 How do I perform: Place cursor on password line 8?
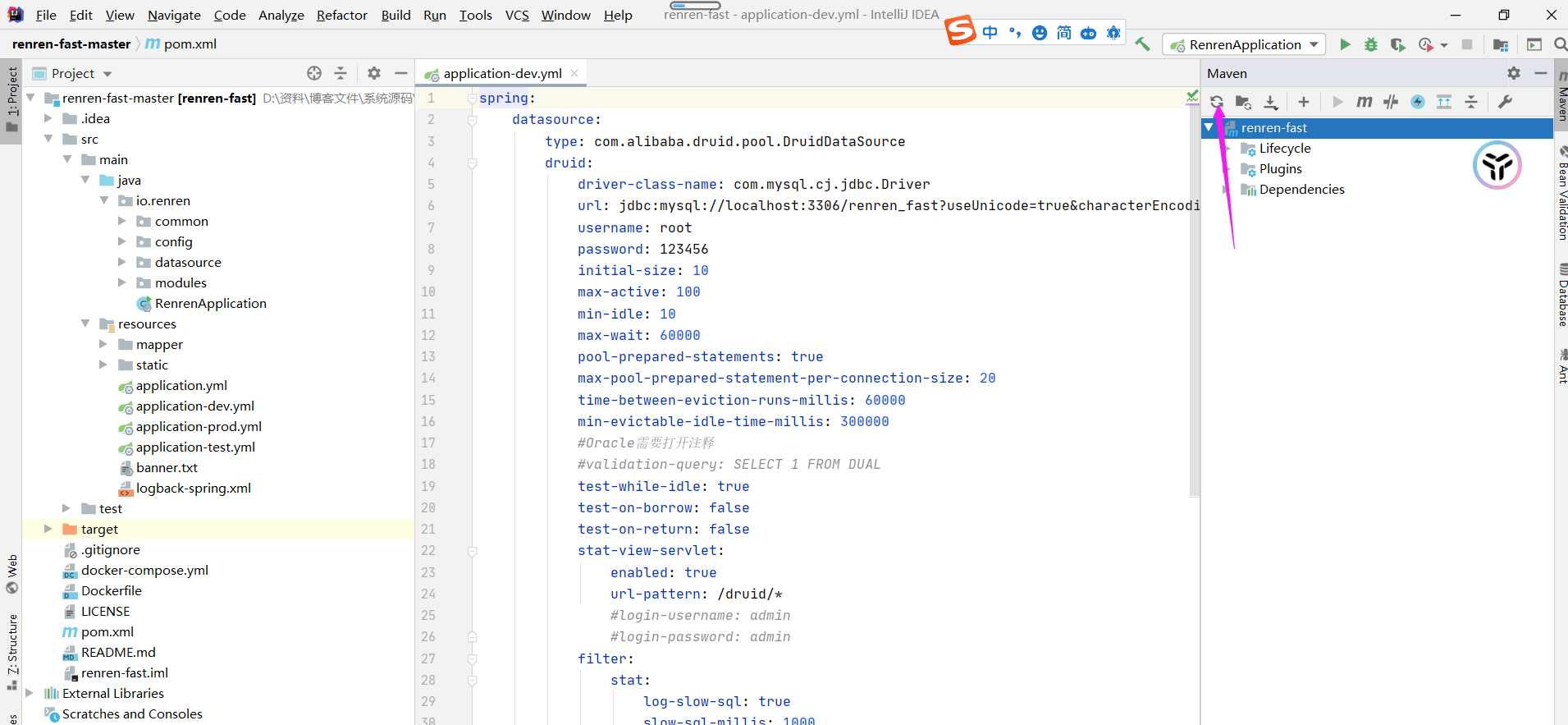pyautogui.click(x=642, y=249)
